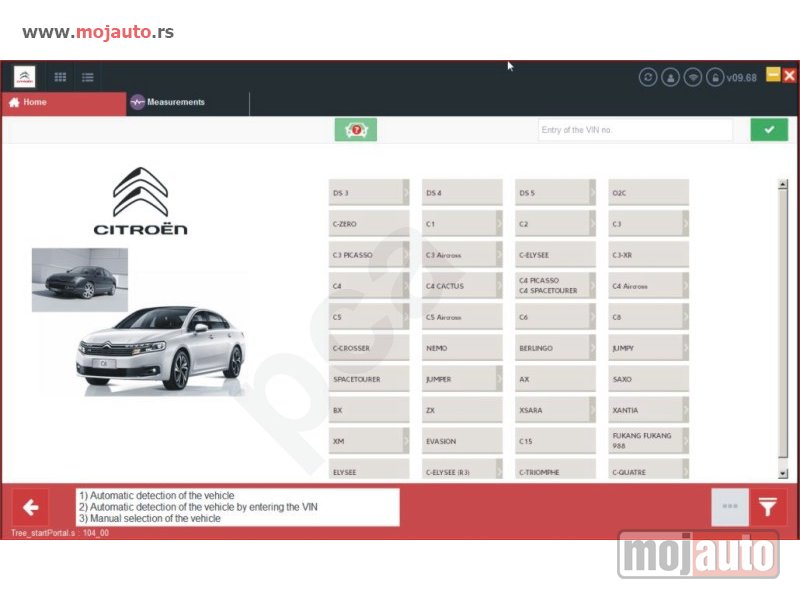The width and height of the screenshot is (800, 600).
Task: Open the filter funnel icon
Action: (x=768, y=507)
